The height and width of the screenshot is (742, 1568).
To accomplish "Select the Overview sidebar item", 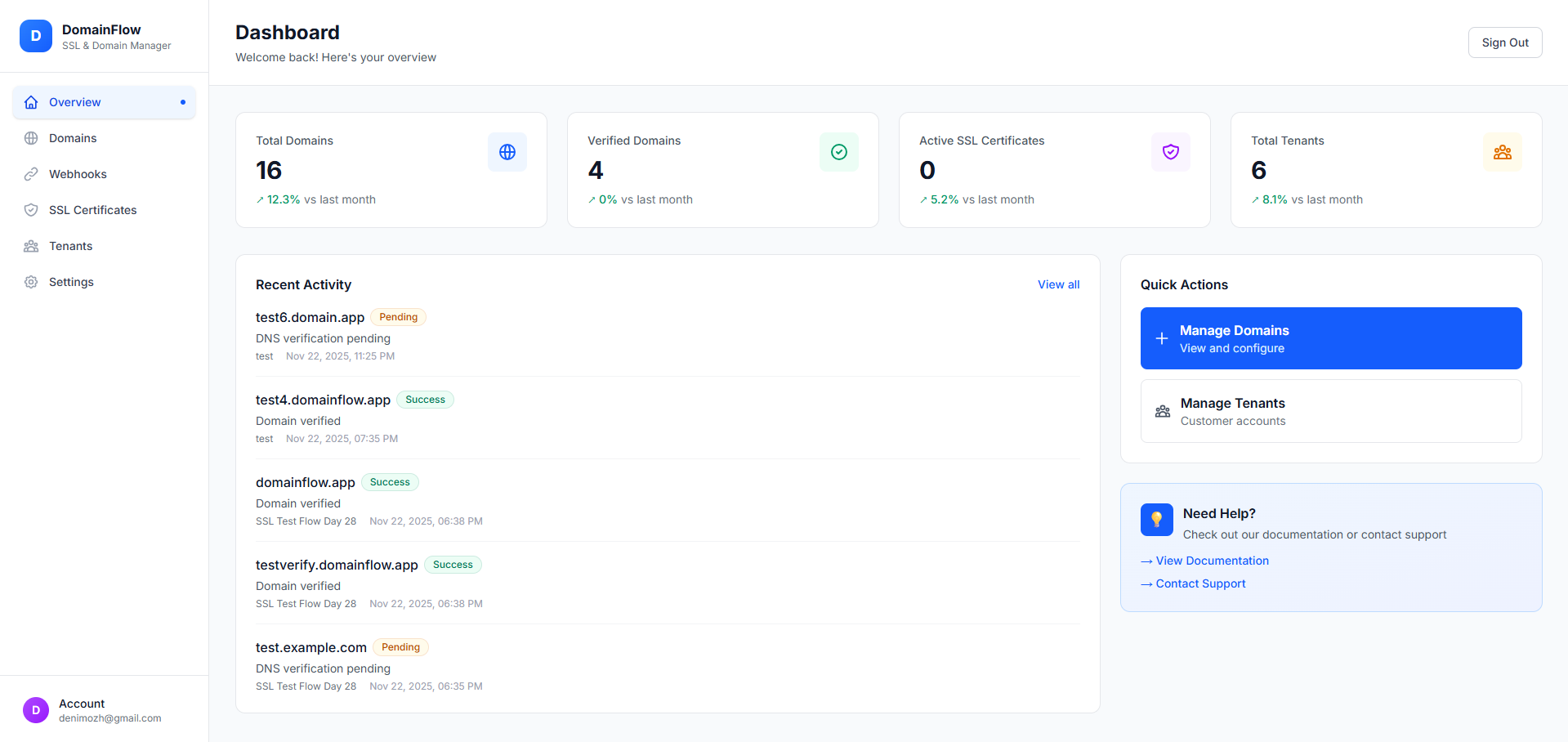I will 73,101.
